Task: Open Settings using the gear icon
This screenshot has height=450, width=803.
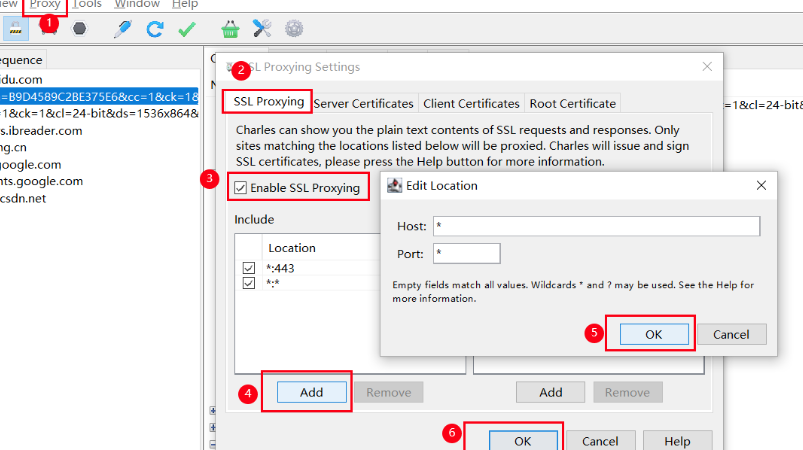Action: click(294, 29)
